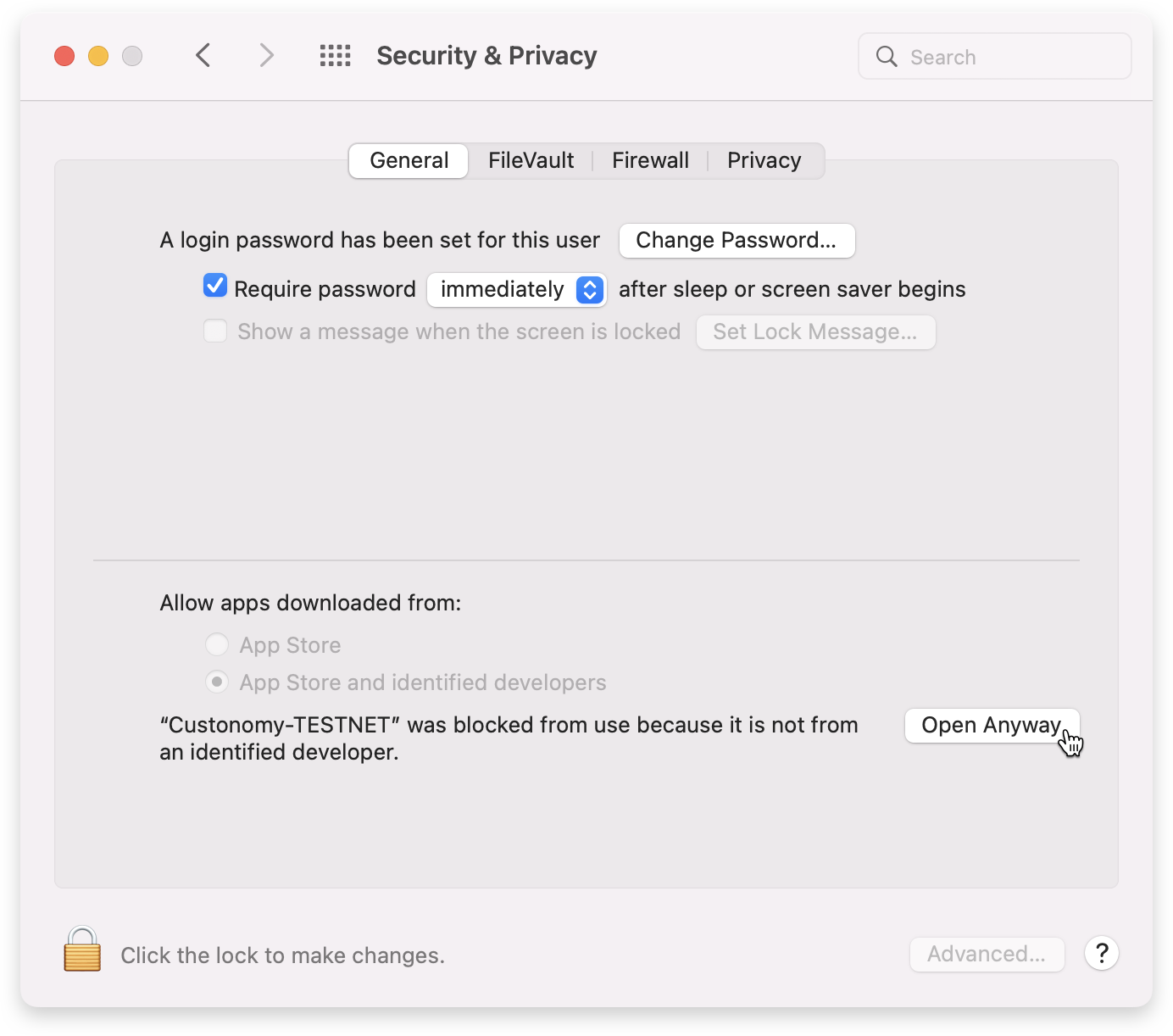Image resolution: width=1173 pixels, height=1036 pixels.
Task: Open Custonomy-TESTNET anyway
Action: (992, 725)
